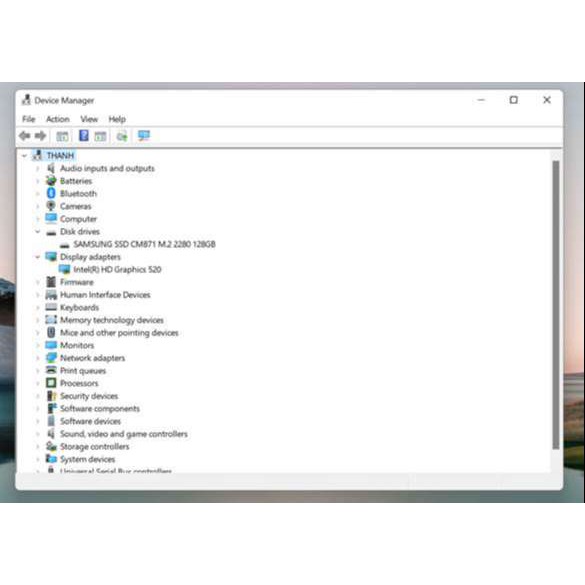Select Security devices label
The width and height of the screenshot is (585, 585).
click(89, 396)
